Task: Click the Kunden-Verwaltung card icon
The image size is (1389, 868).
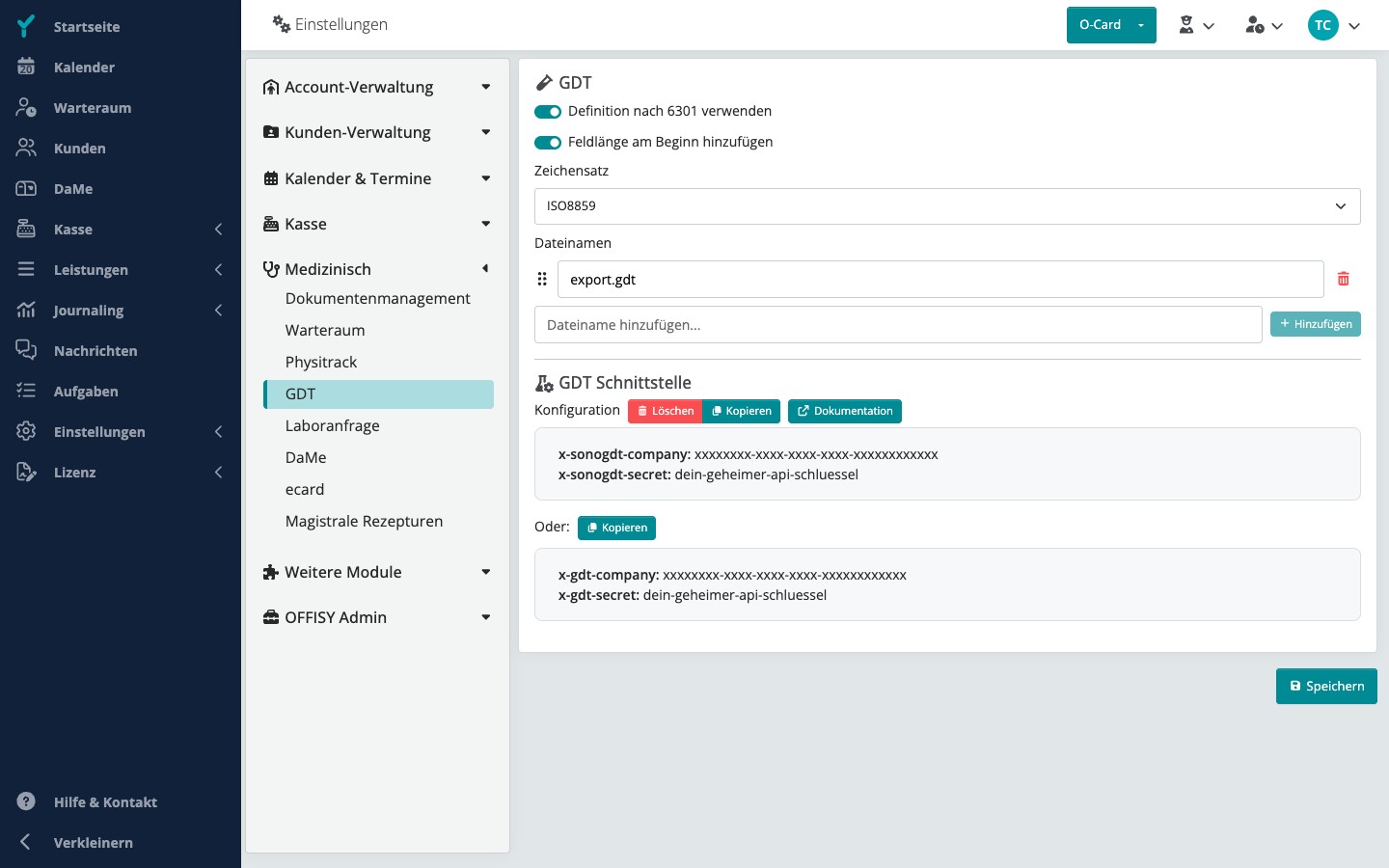Action: coord(271,132)
